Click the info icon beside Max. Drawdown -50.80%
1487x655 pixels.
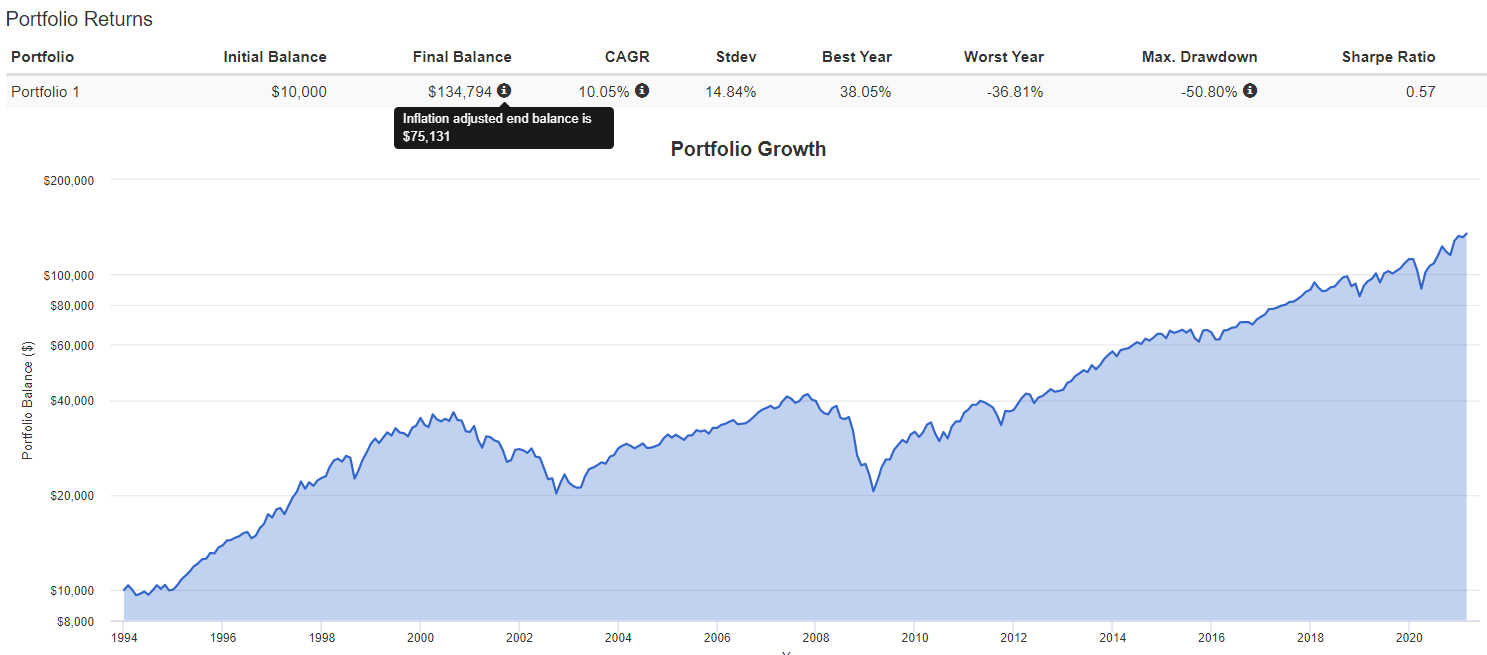[1250, 91]
